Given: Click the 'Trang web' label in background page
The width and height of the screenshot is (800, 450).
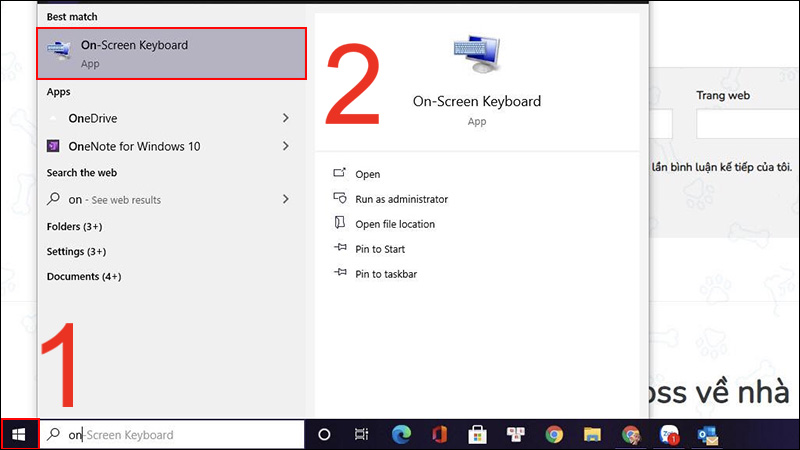Looking at the screenshot, I should click(723, 95).
